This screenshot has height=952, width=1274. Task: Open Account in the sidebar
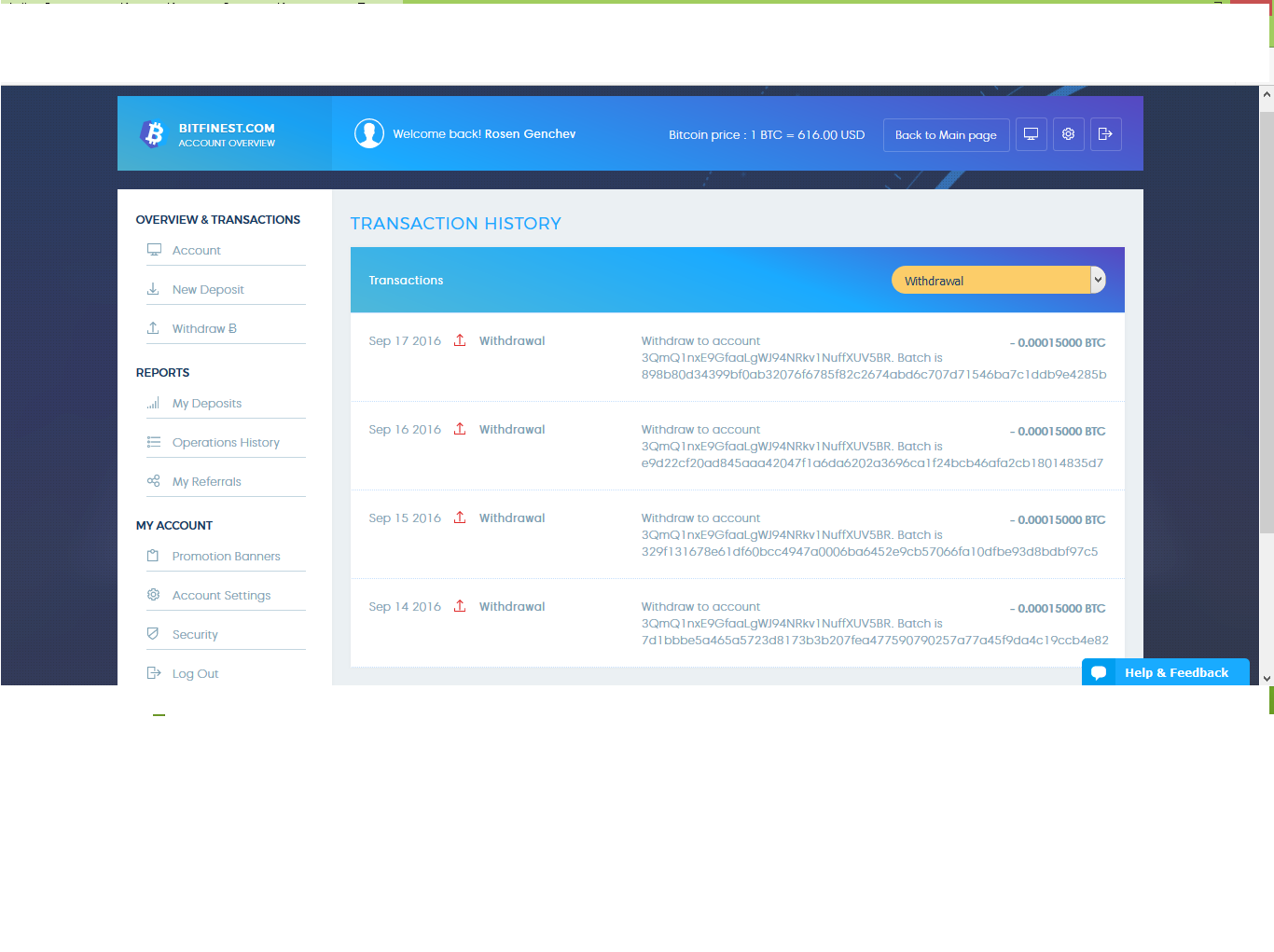pos(196,251)
